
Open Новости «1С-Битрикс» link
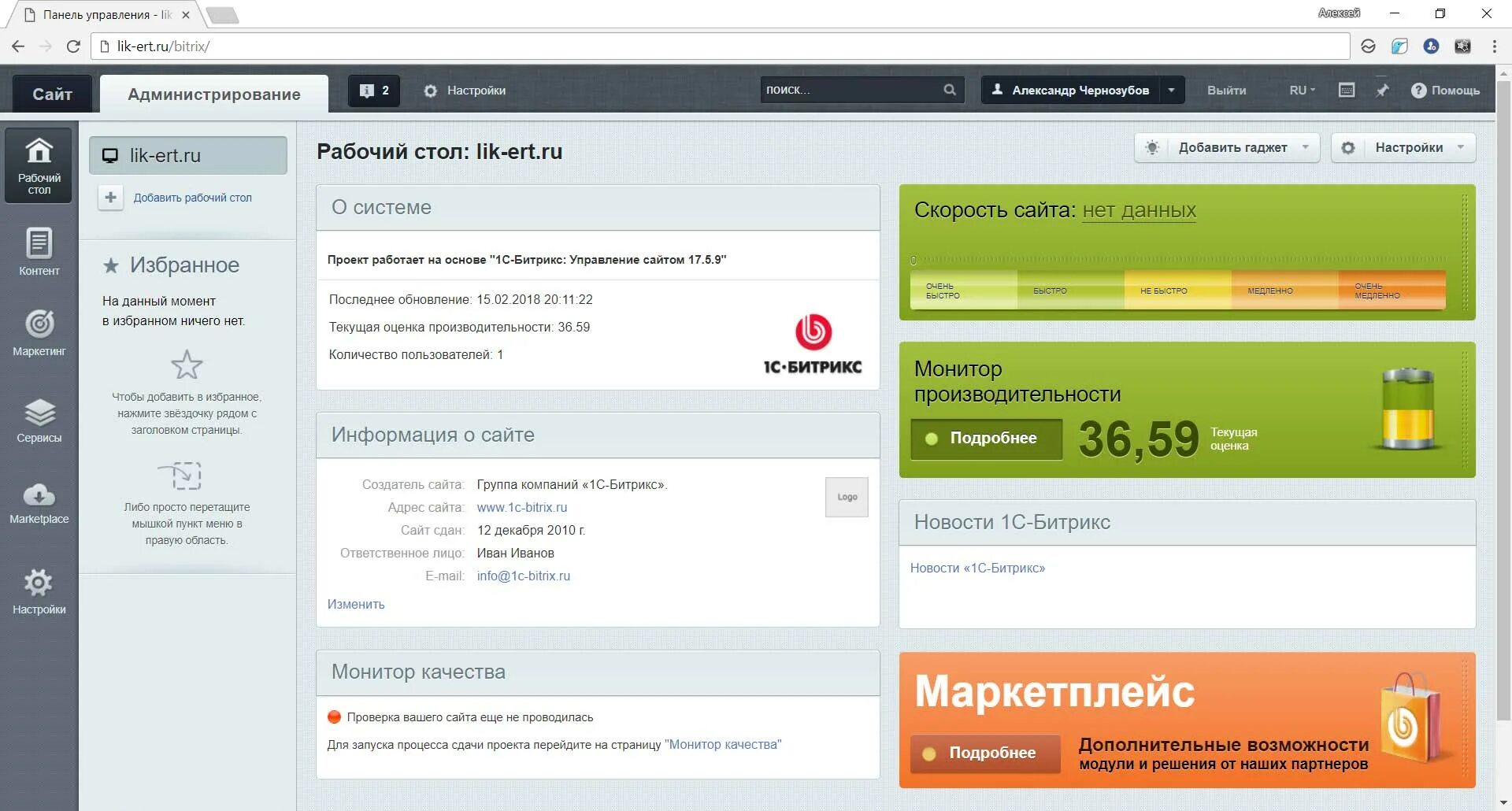coord(978,568)
